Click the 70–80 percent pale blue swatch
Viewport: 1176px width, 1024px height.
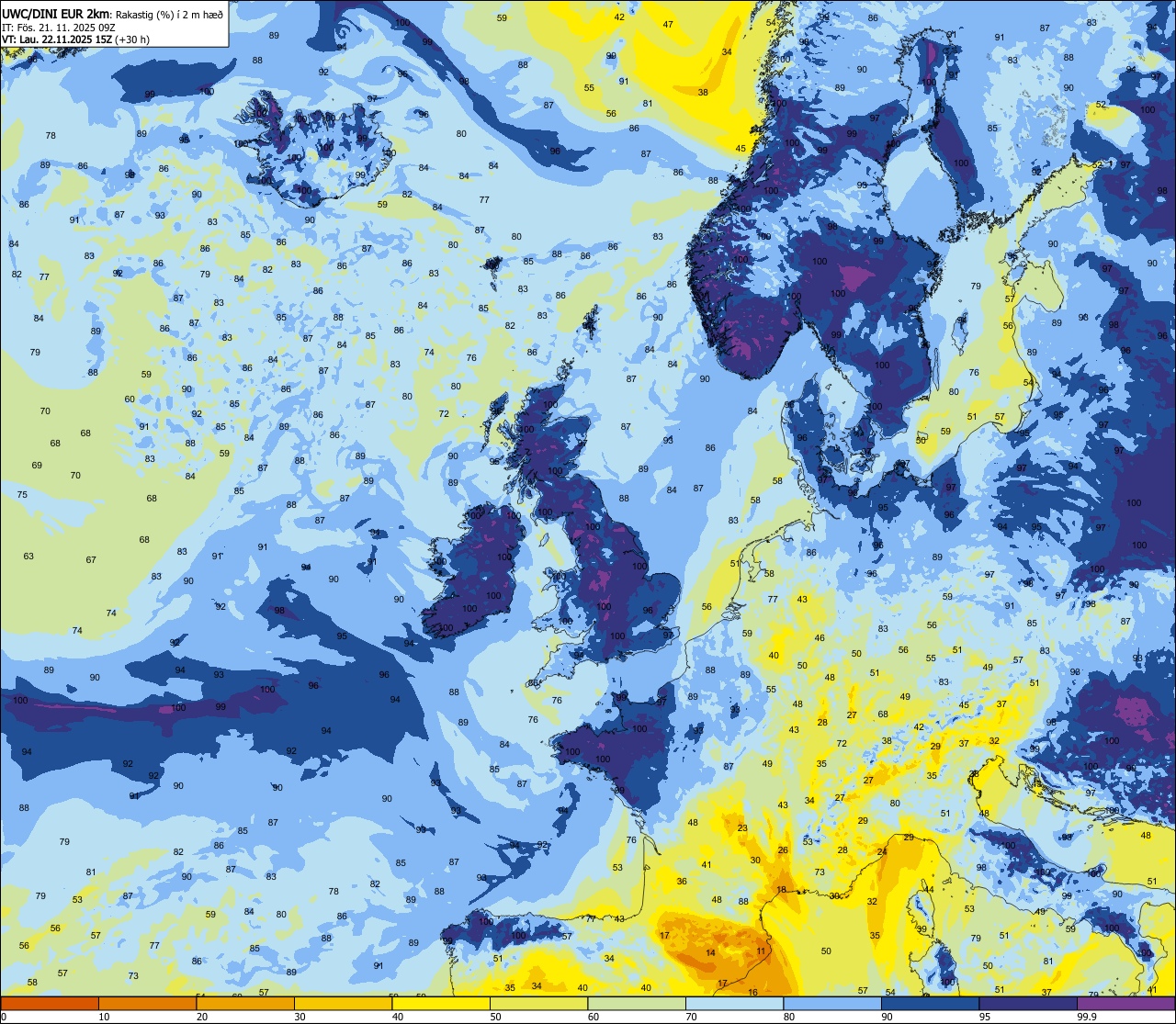734,1004
